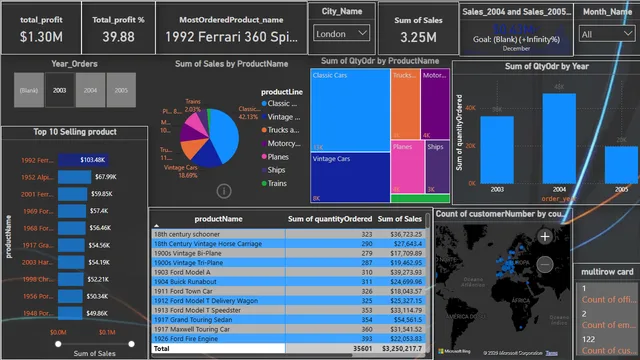640x360 pixels.
Task: Select 18th Century Vintage Horse Carriage row
Action: (289, 244)
